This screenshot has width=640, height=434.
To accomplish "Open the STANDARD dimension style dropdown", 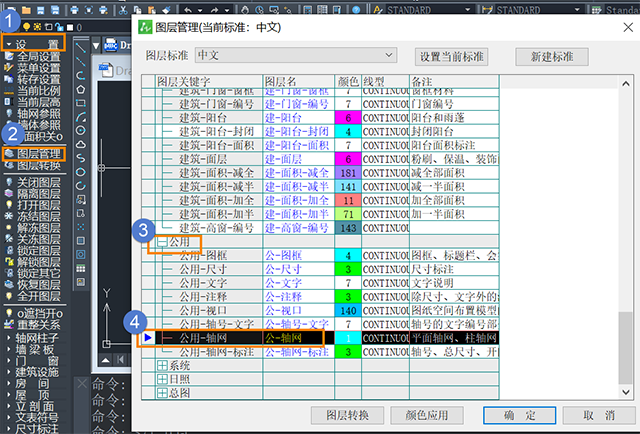I will pos(577,10).
